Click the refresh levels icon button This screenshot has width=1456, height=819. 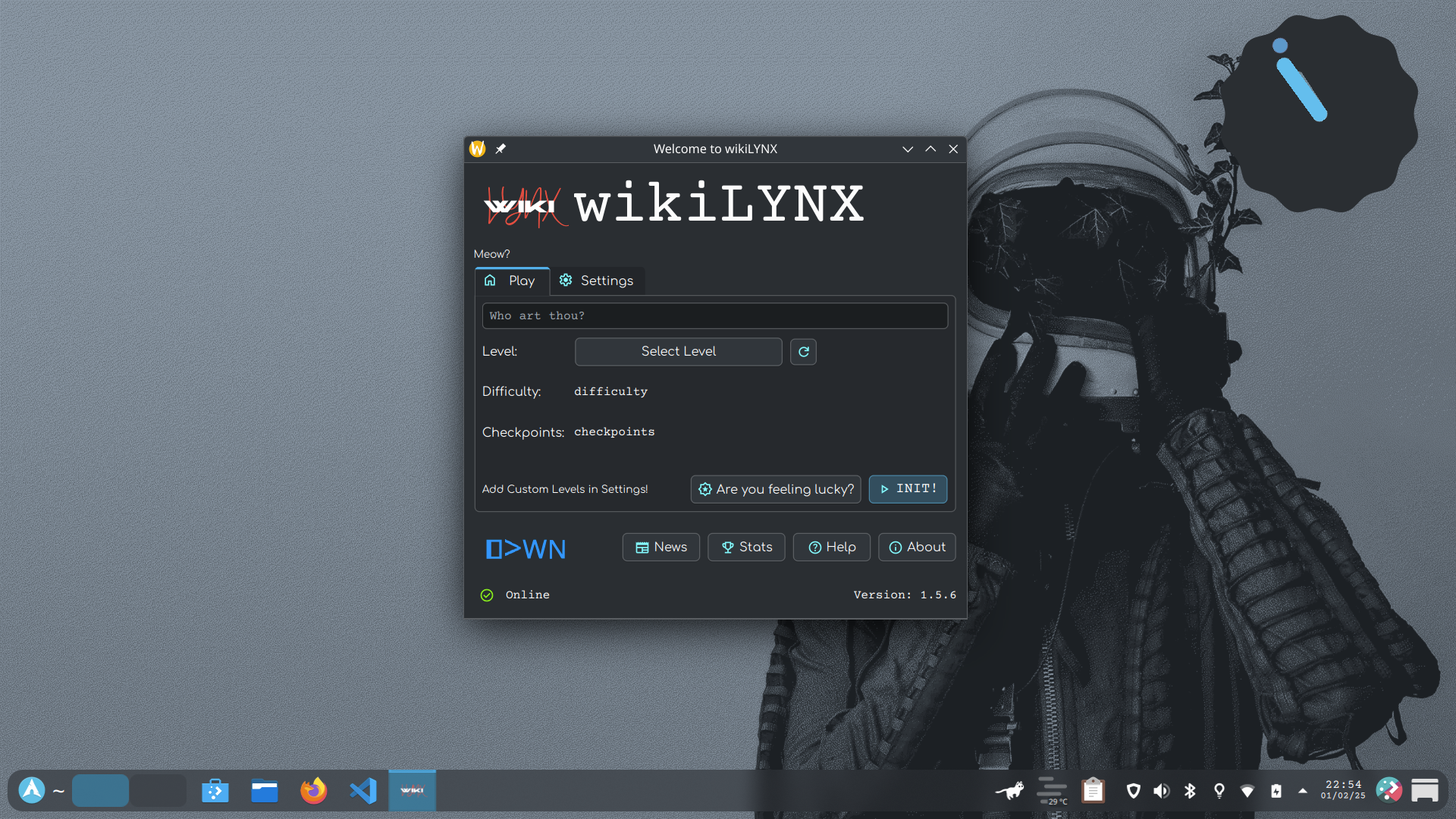click(x=803, y=352)
